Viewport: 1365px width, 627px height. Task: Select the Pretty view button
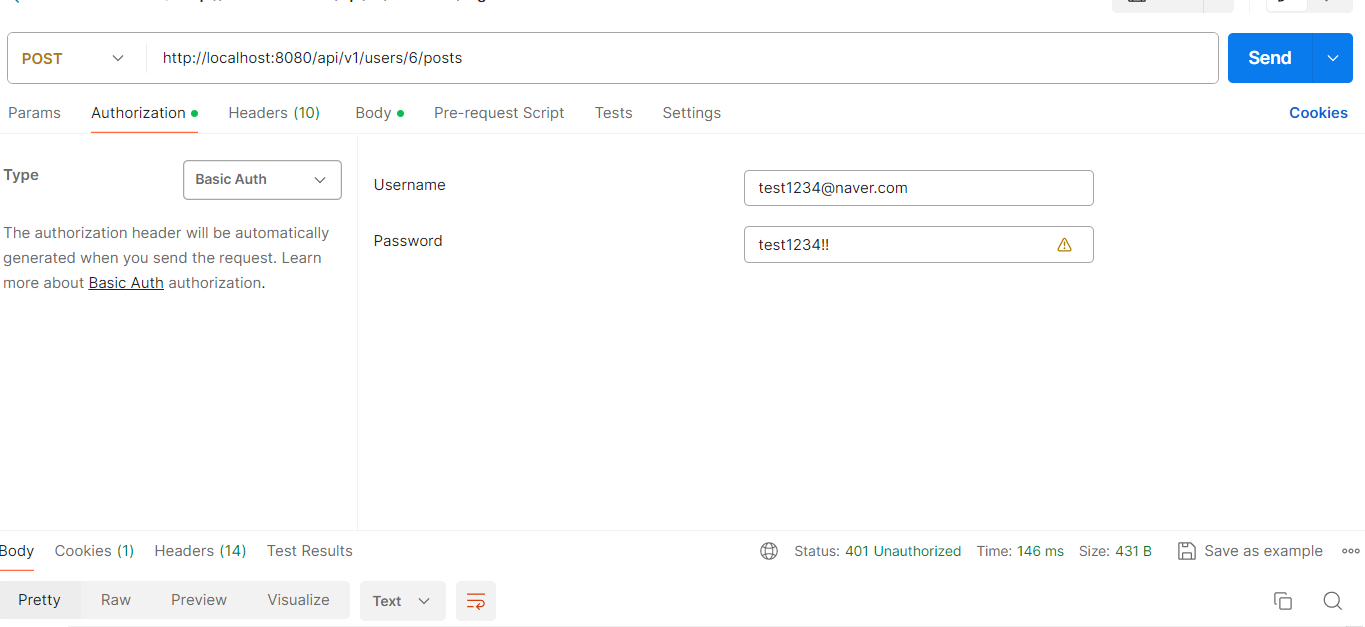pyautogui.click(x=39, y=600)
